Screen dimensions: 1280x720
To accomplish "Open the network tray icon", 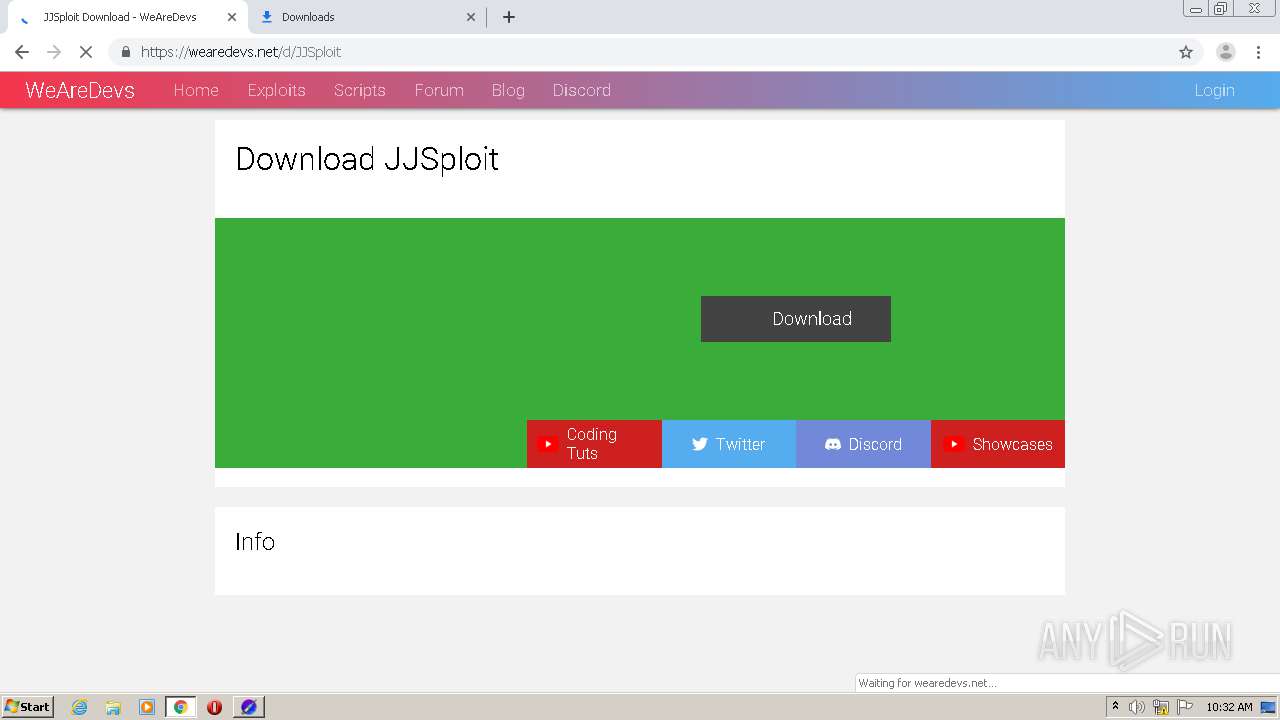I will coord(1161,707).
